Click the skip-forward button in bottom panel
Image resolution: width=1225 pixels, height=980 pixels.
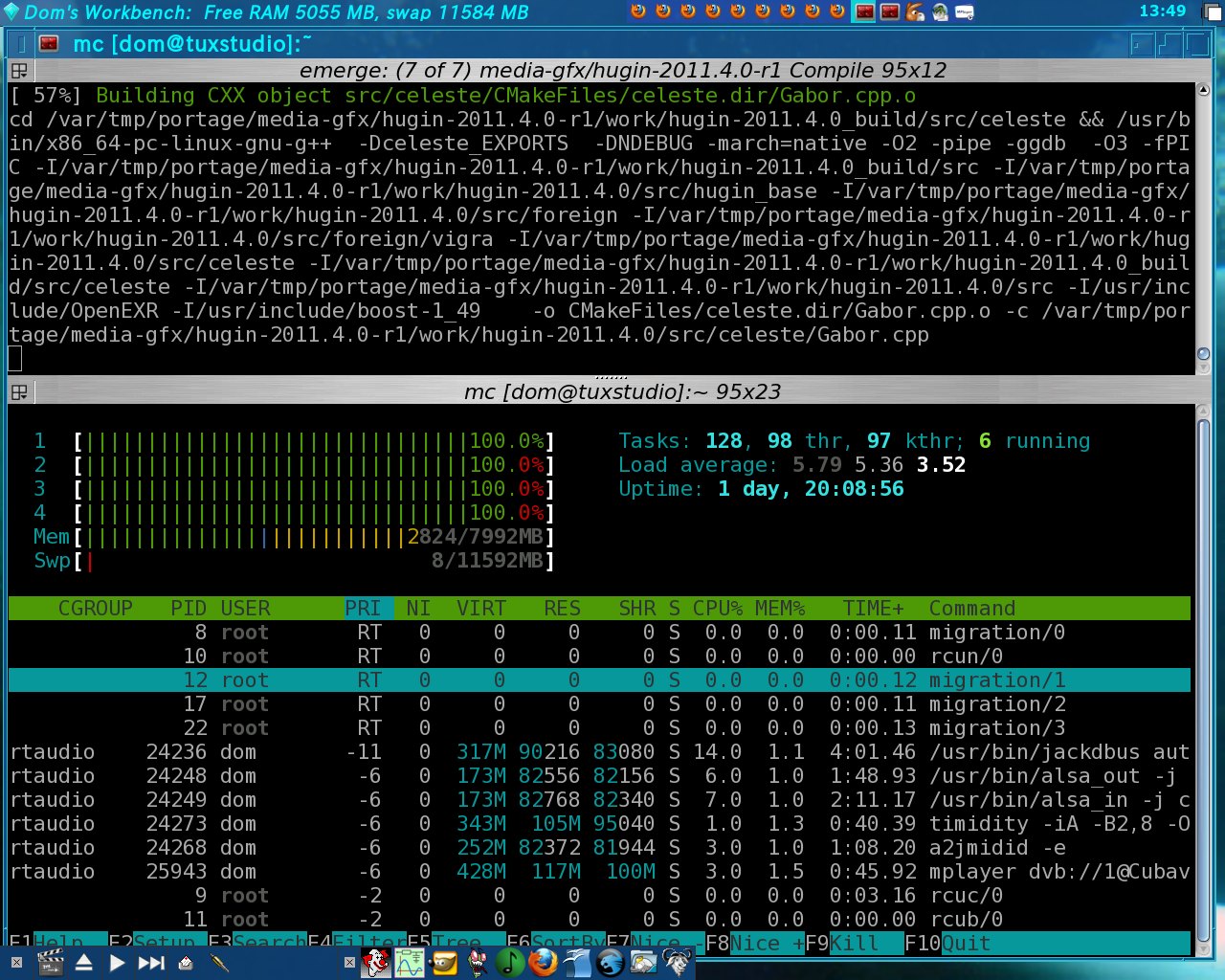[151, 963]
